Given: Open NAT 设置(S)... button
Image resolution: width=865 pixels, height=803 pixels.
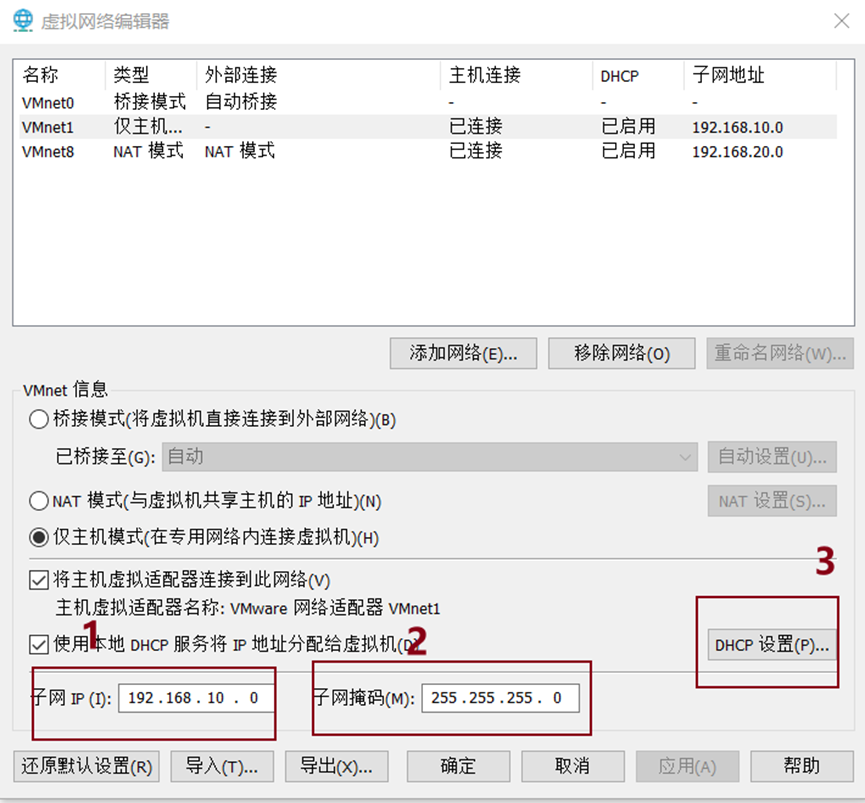Looking at the screenshot, I should [x=772, y=501].
